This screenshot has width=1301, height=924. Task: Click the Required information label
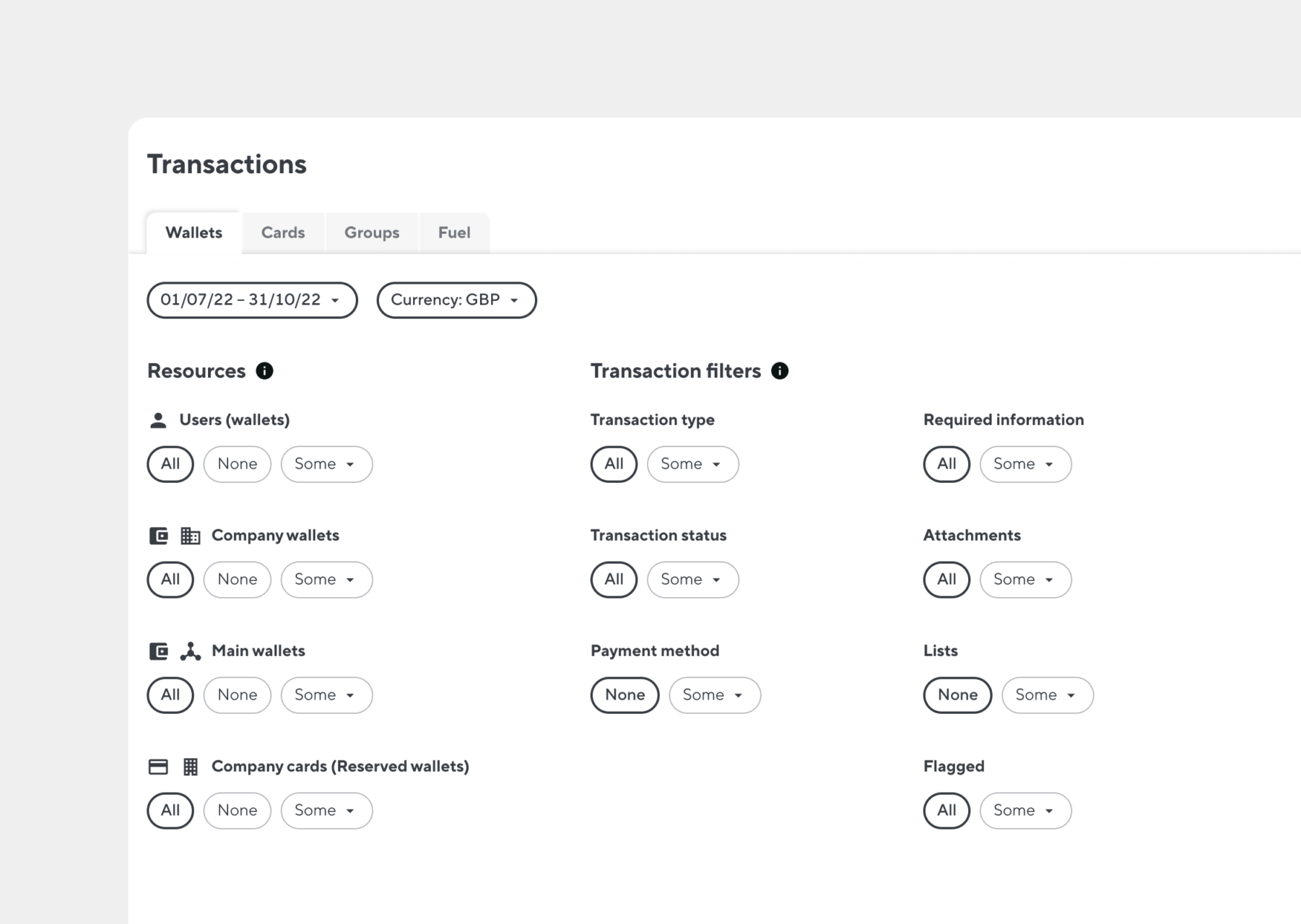pos(1004,420)
